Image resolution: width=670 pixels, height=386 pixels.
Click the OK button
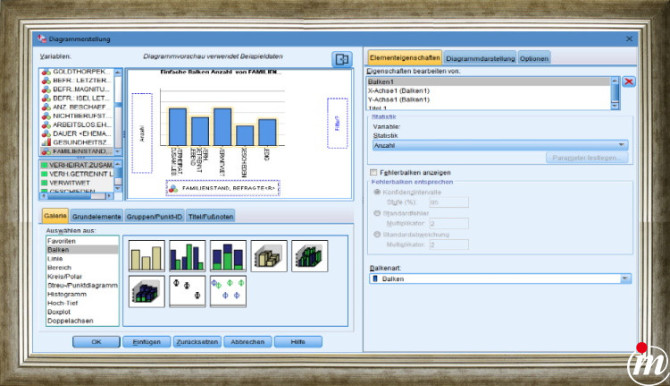[96, 342]
